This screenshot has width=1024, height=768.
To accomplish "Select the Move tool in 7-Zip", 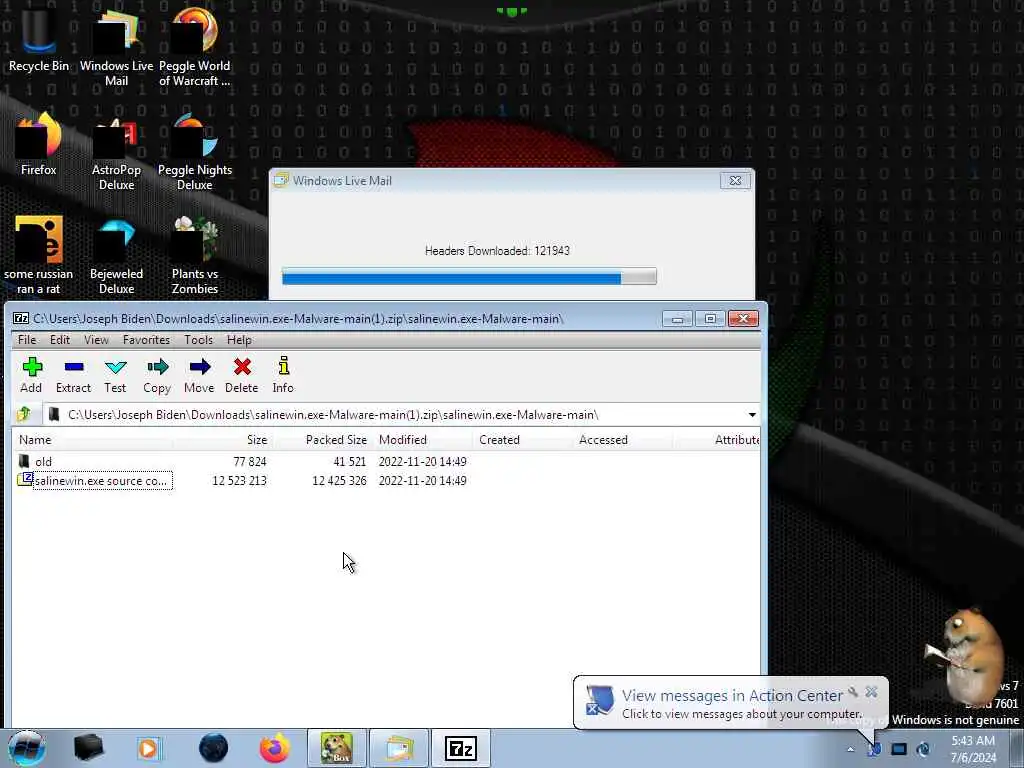I will [199, 375].
